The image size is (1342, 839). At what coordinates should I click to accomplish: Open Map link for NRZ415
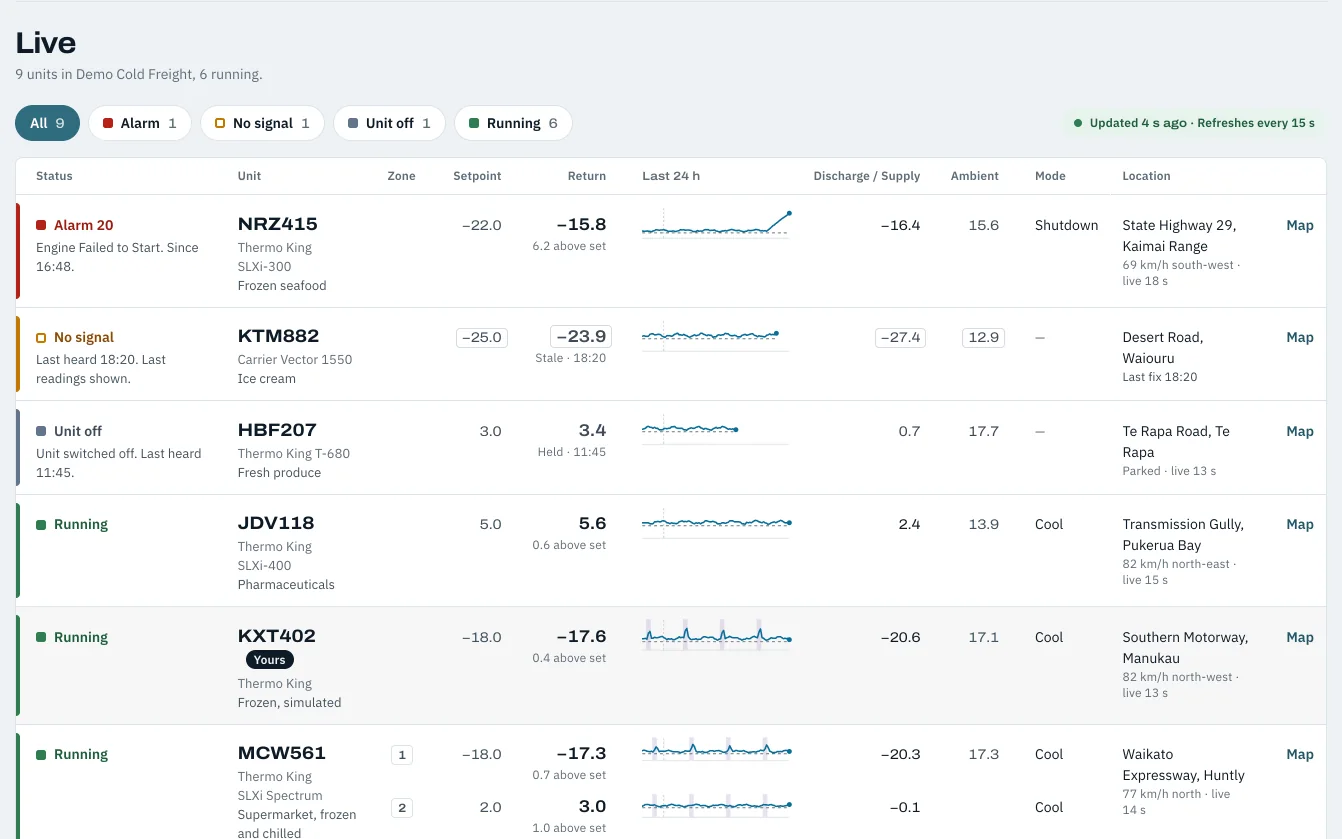point(1299,225)
